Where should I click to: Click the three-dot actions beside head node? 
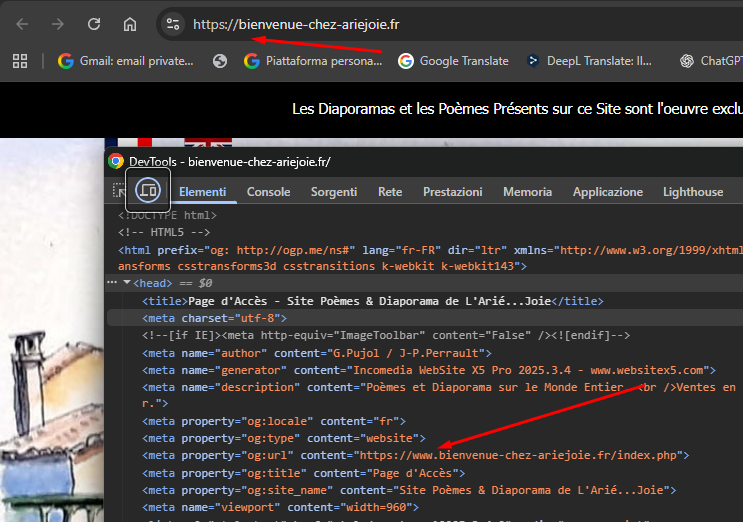point(112,283)
